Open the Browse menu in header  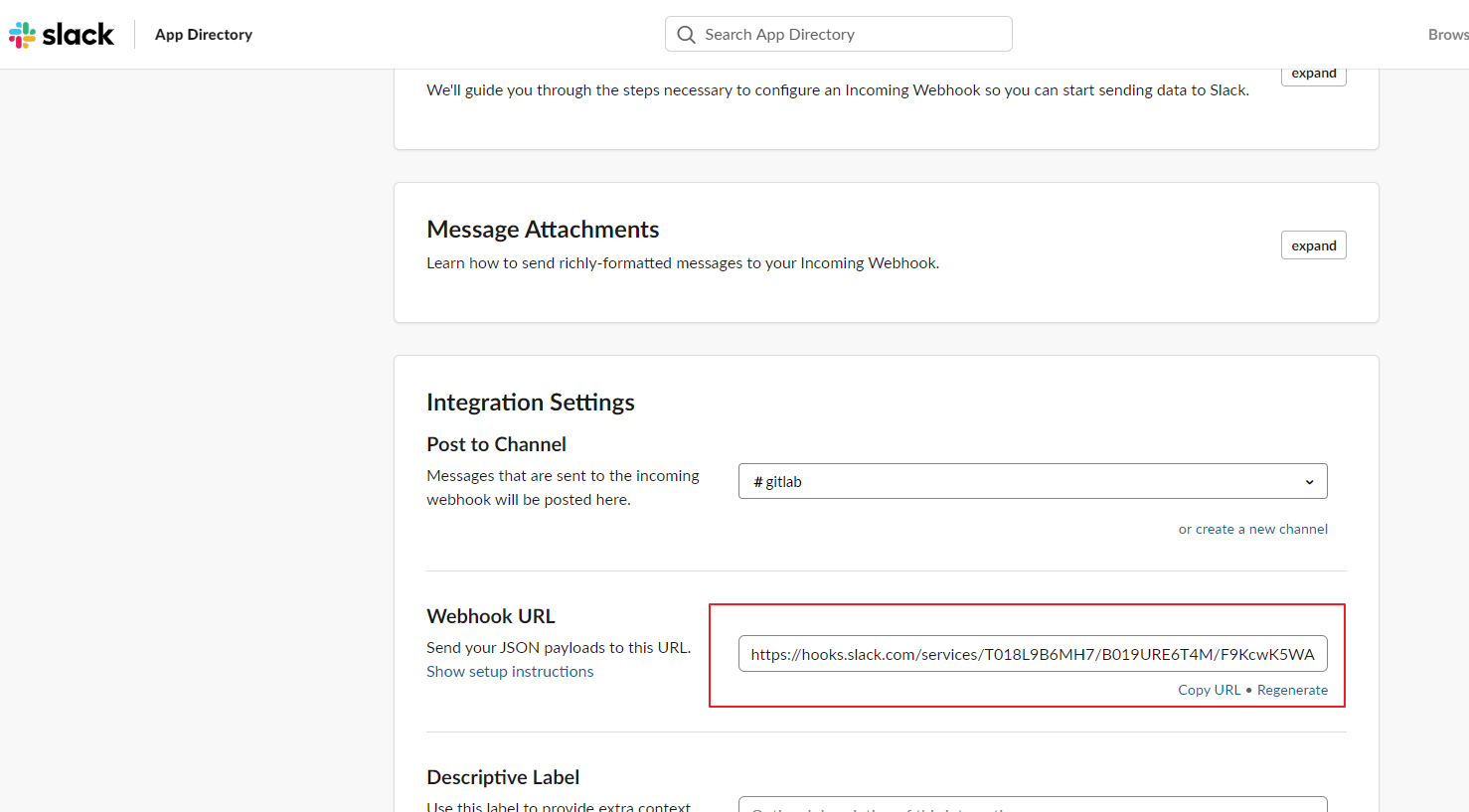(x=1447, y=35)
